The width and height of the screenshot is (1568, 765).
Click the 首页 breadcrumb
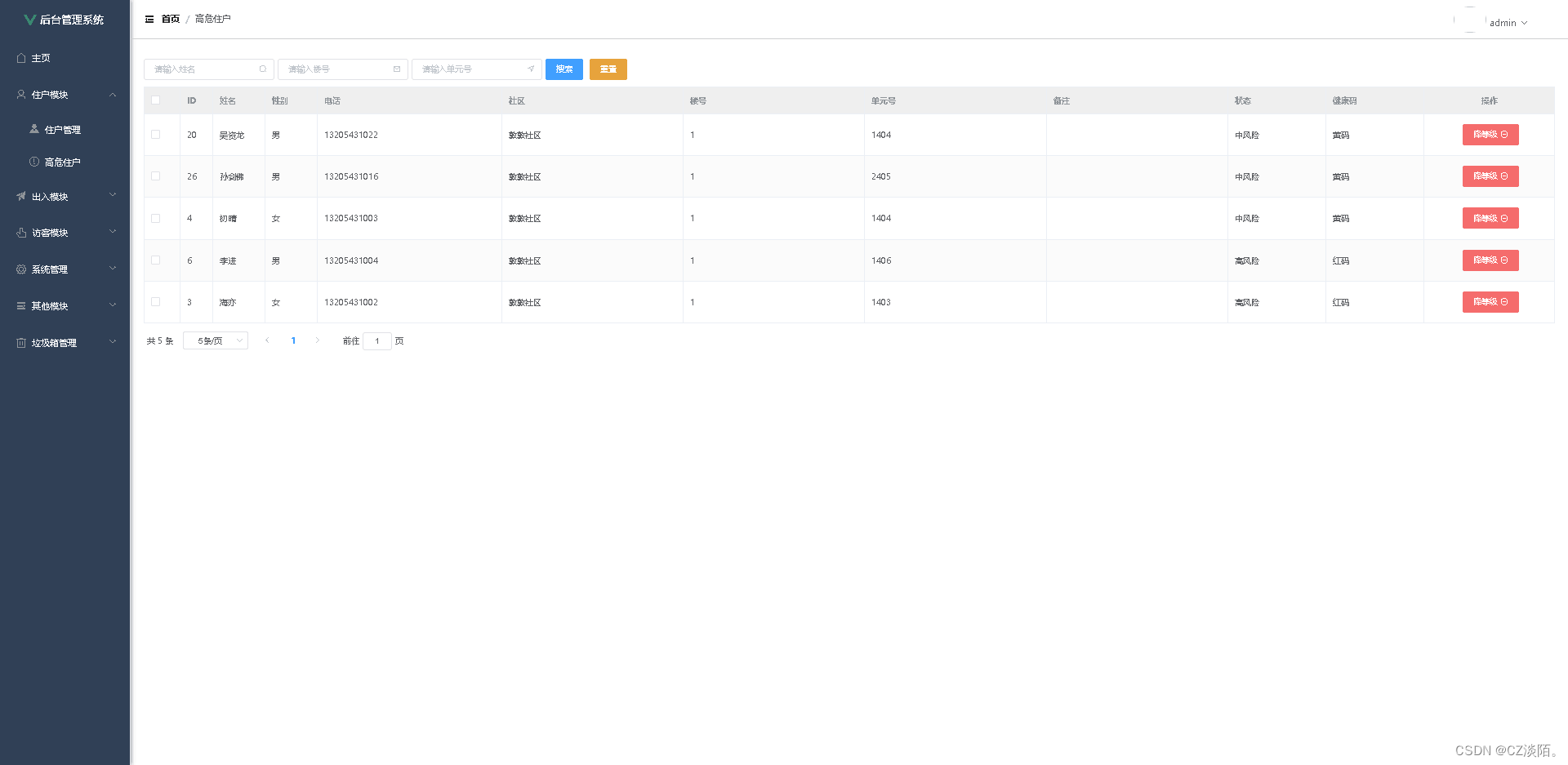coord(170,19)
